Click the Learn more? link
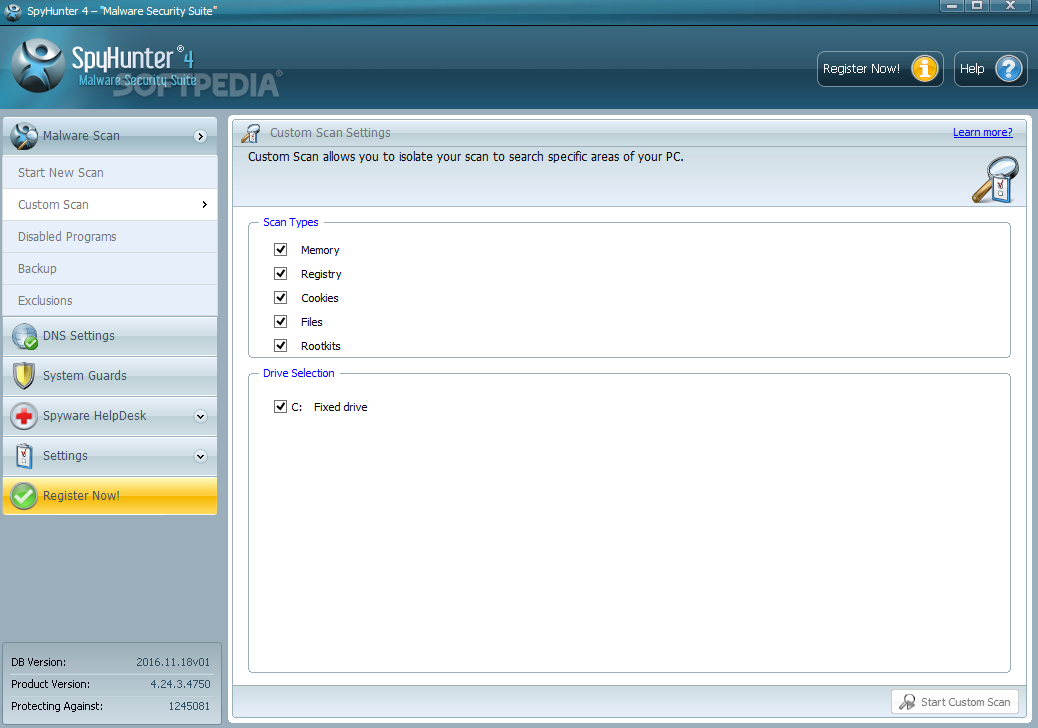 pyautogui.click(x=982, y=132)
